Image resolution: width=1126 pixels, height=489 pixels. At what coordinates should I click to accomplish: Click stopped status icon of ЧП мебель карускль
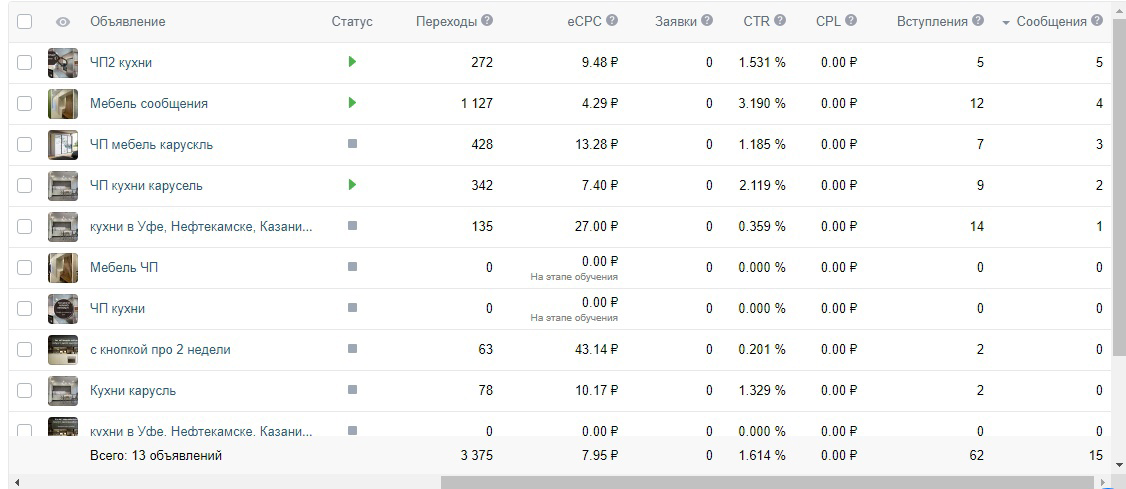[352, 144]
